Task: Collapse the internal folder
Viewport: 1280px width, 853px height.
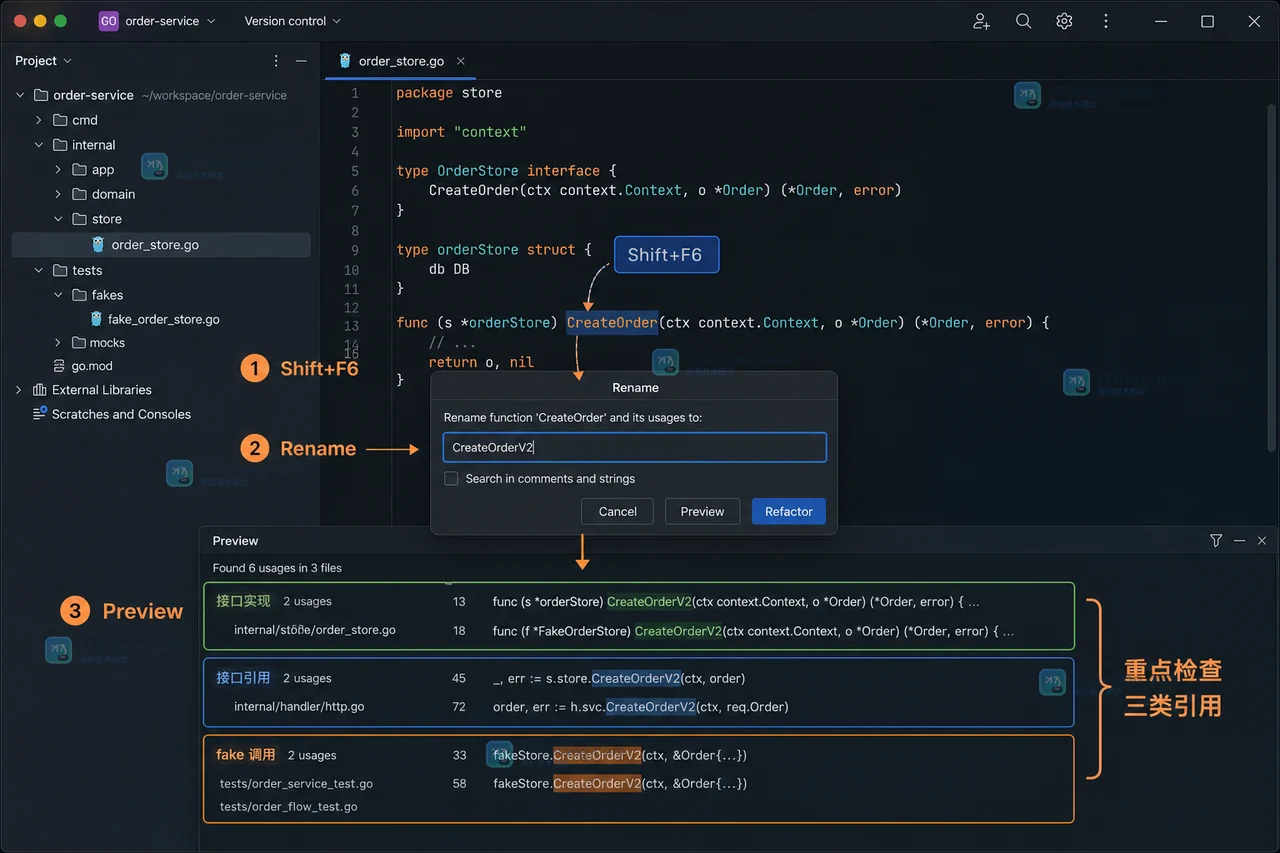Action: (39, 145)
